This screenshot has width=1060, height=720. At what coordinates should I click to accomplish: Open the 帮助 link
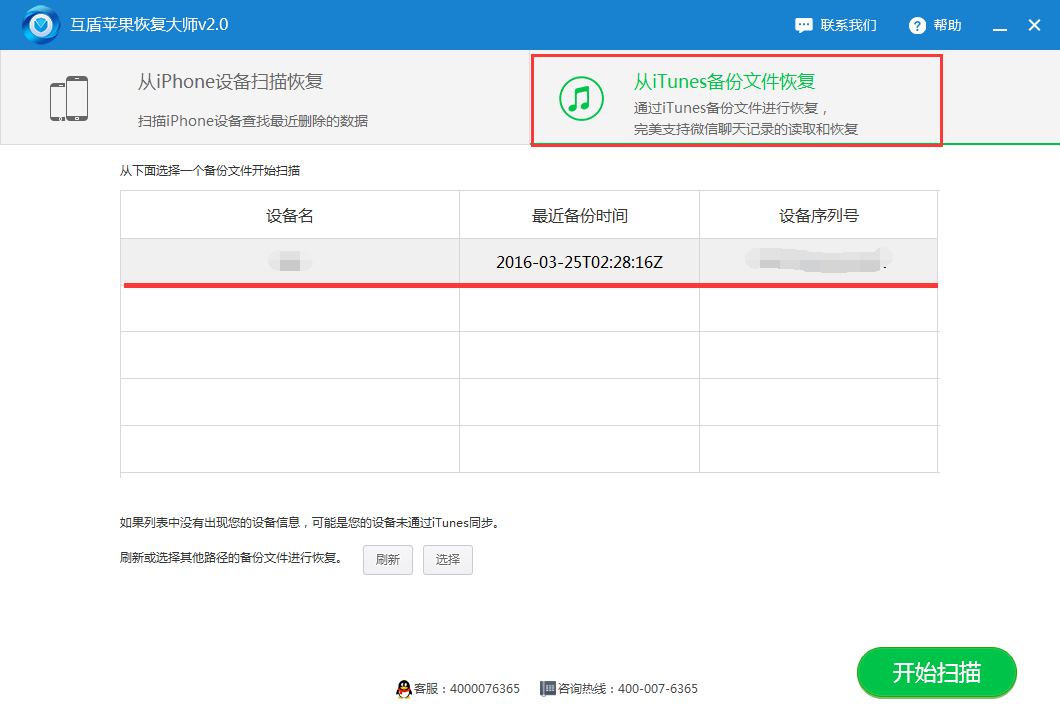947,25
